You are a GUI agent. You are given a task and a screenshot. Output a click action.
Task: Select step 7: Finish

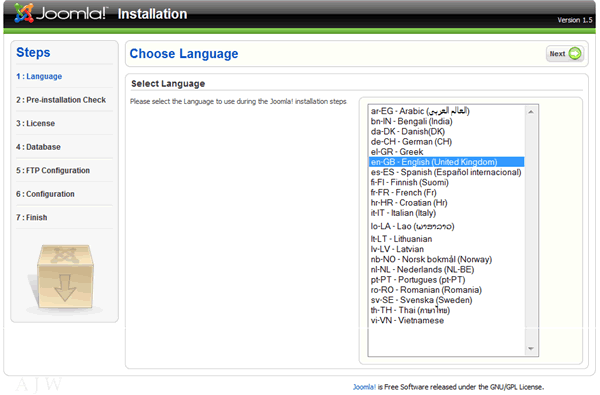[32, 217]
